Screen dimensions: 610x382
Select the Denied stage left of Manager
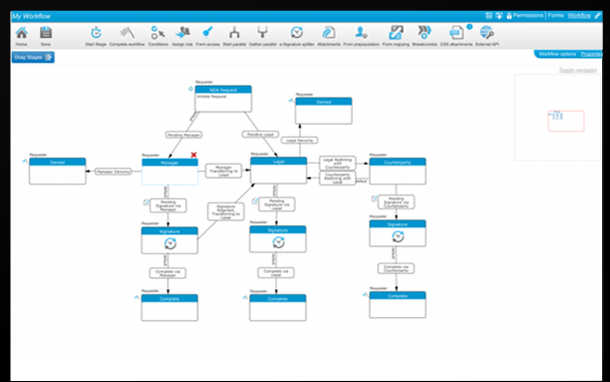click(x=58, y=171)
